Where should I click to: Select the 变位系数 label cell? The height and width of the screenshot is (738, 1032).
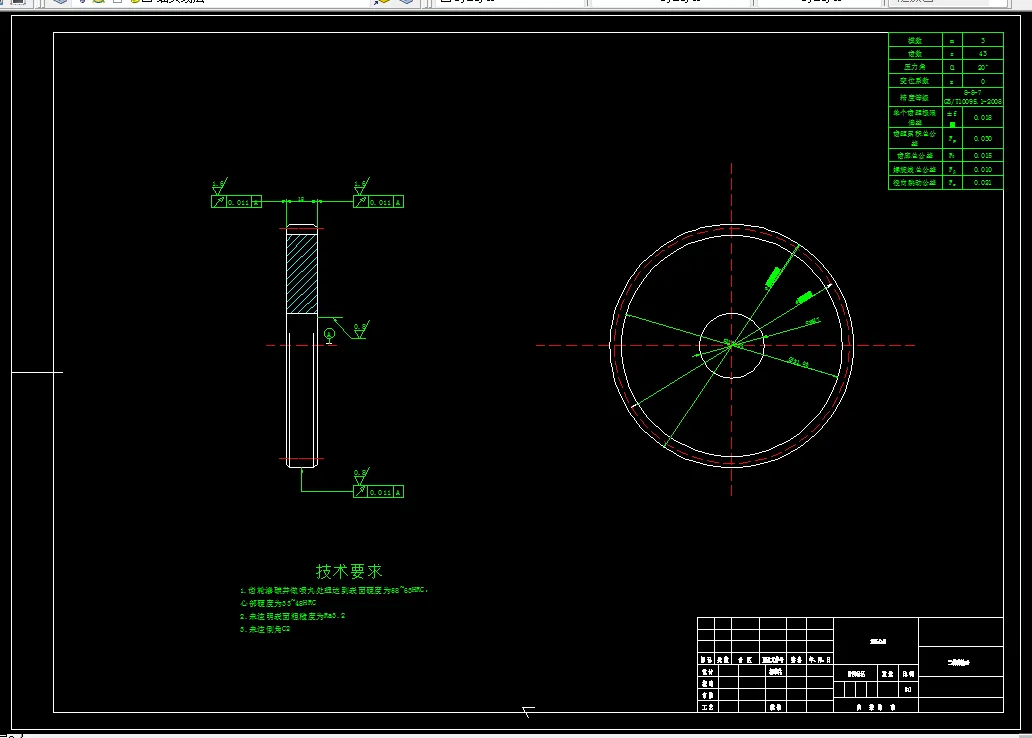[x=915, y=81]
